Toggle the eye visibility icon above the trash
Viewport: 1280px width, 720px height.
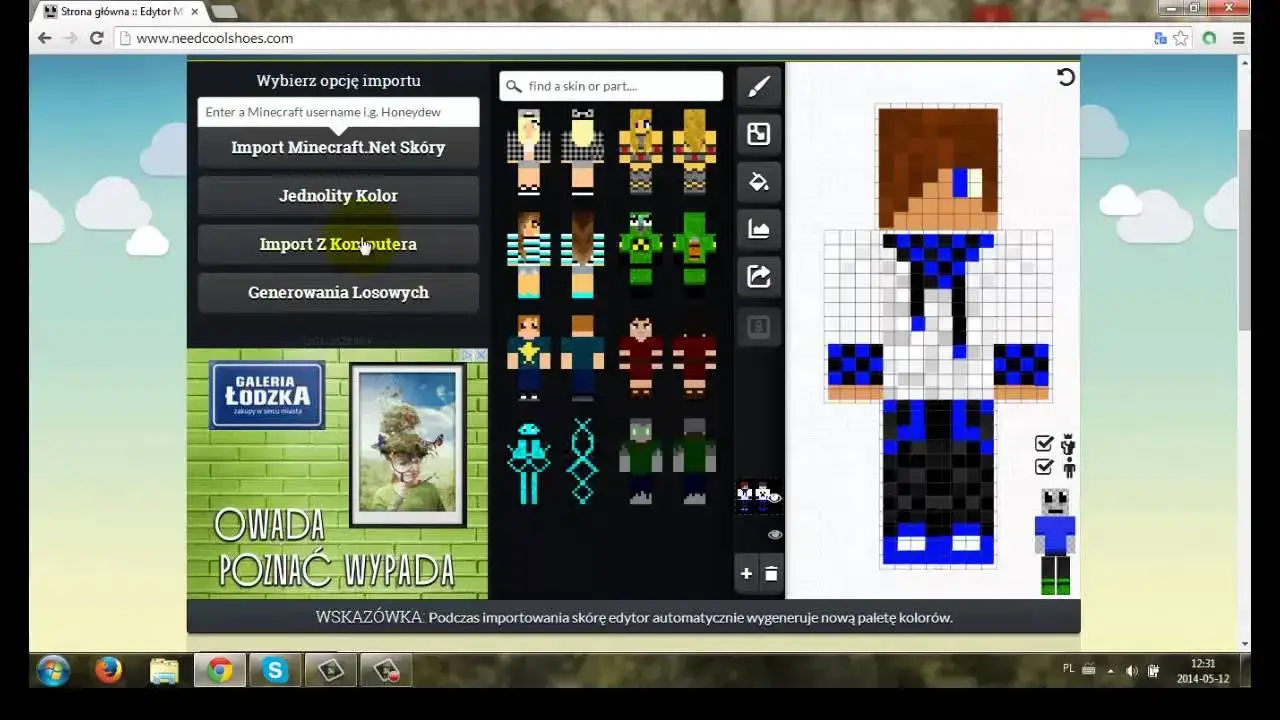point(775,534)
